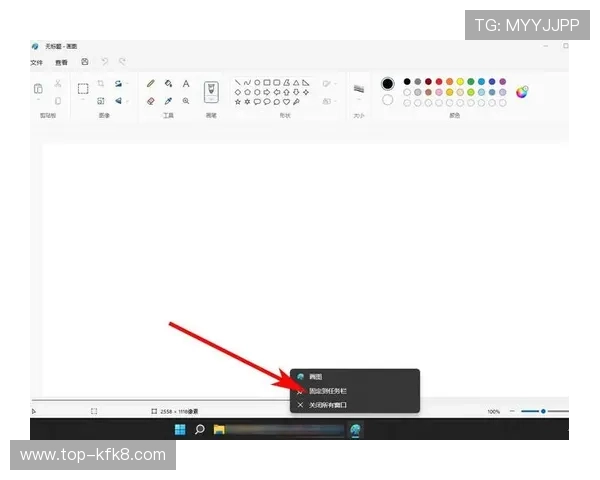Viewport: 600px width, 480px height.
Task: Select the Pencil tool
Action: [x=150, y=84]
